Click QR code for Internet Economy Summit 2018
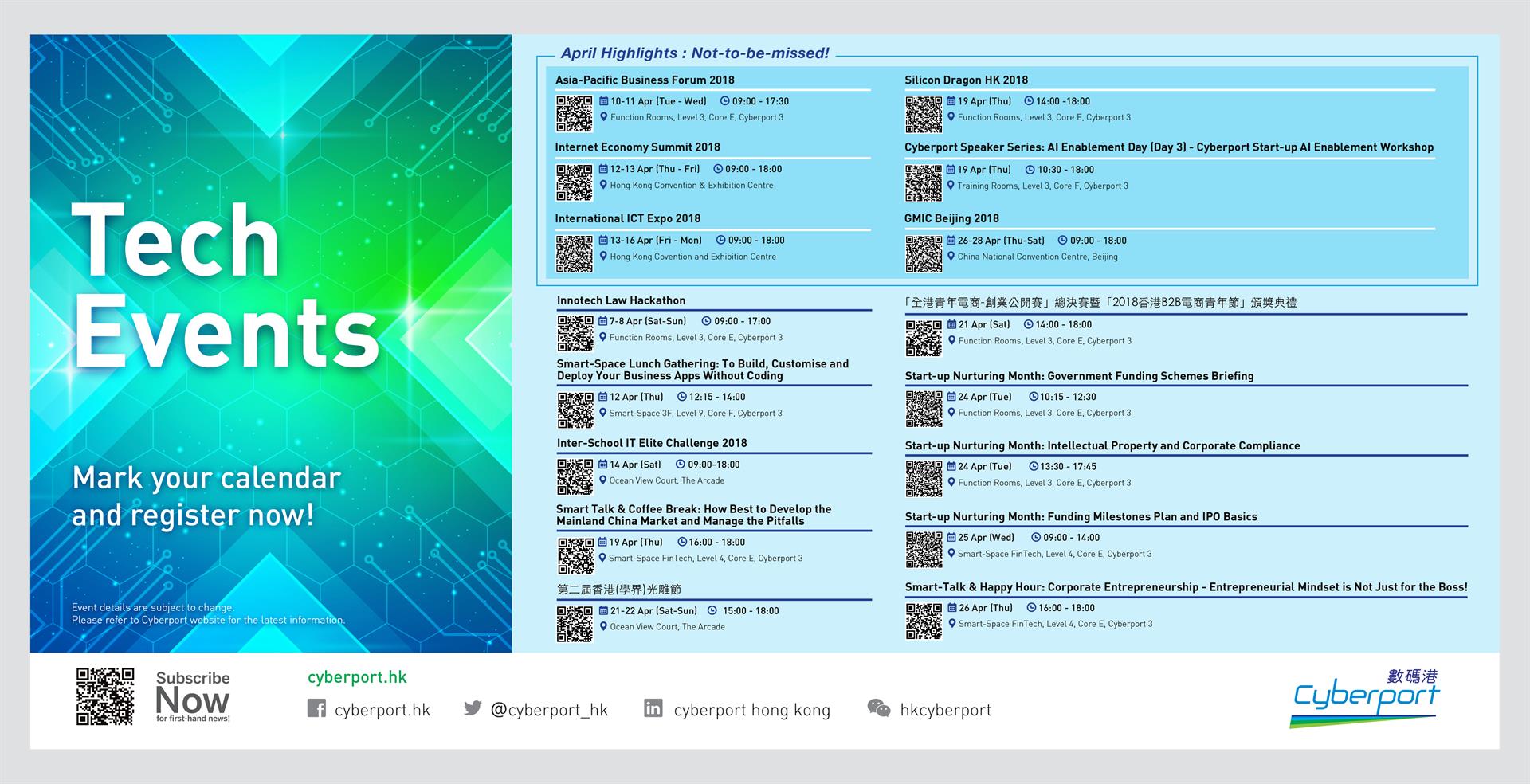Viewport: 1530px width, 784px height. pyautogui.click(x=574, y=182)
